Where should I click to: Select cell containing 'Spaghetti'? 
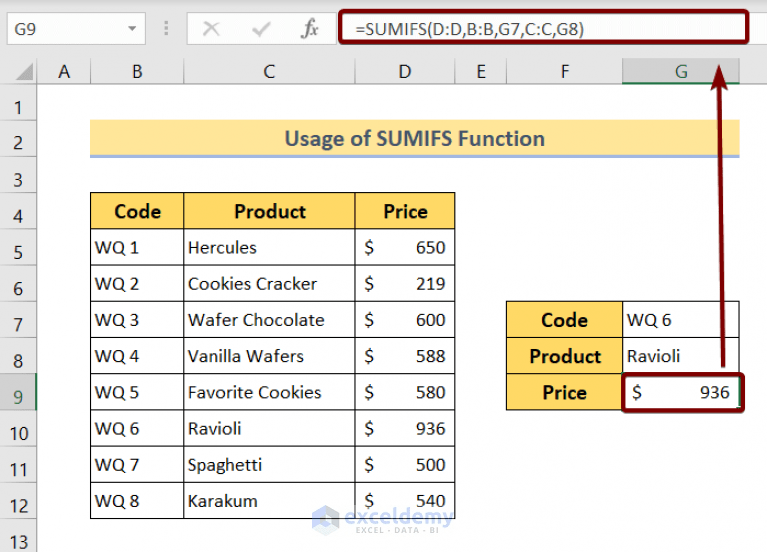click(269, 465)
